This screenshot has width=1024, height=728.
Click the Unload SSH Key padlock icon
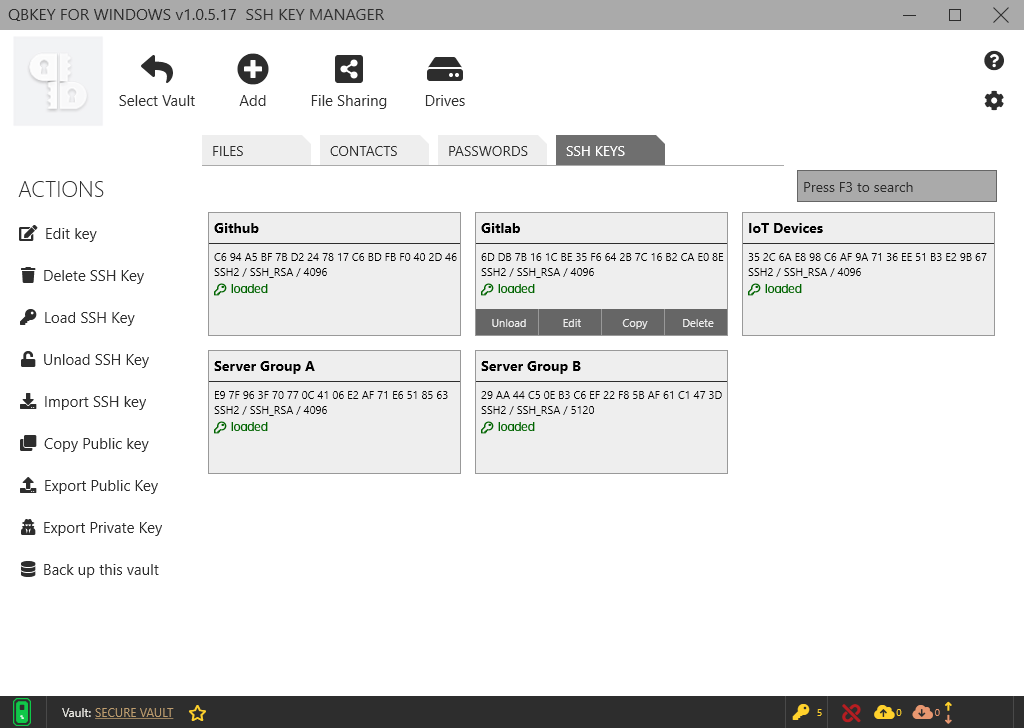[28, 359]
